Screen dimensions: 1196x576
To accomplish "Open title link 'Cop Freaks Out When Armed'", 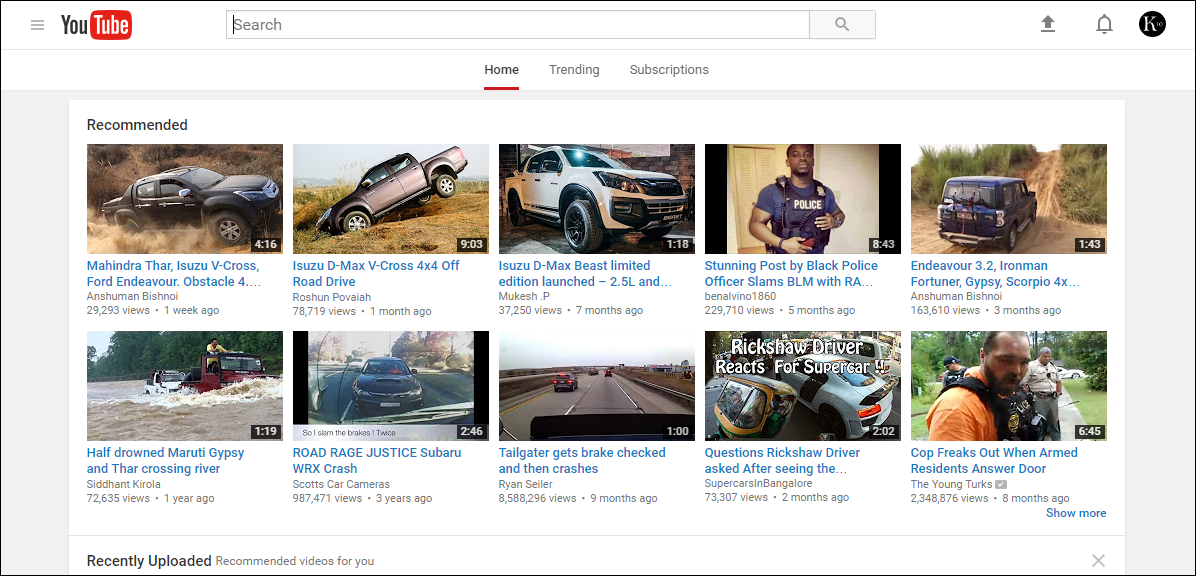I will click(x=994, y=461).
